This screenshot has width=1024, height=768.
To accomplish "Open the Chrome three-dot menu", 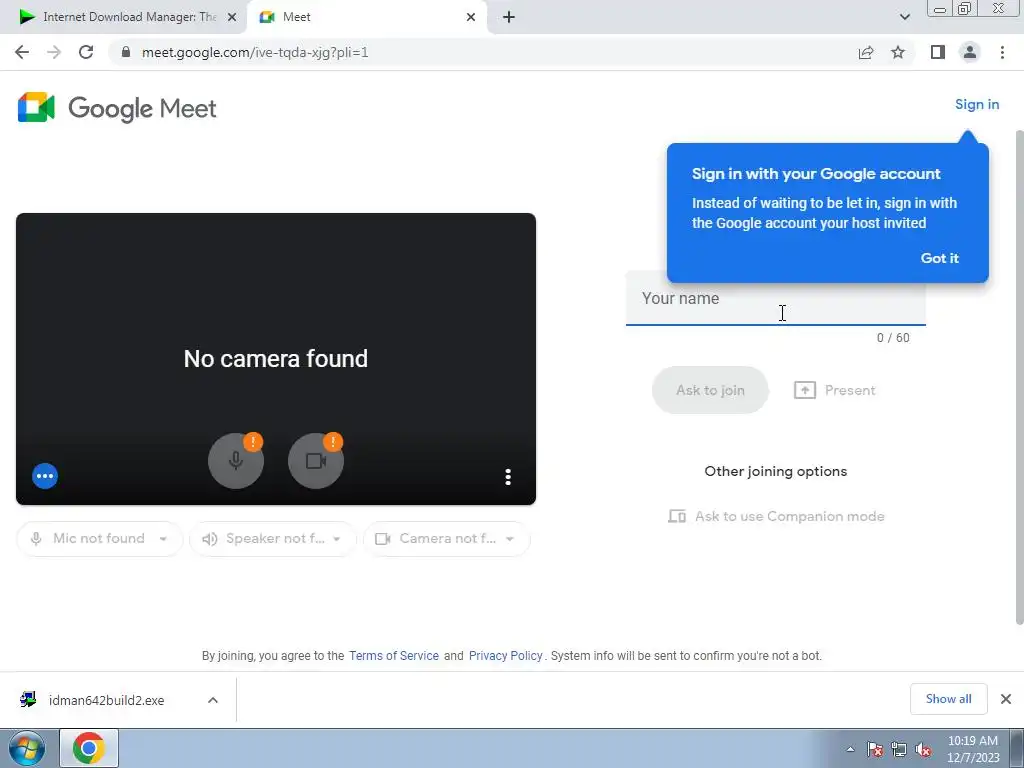I will coord(1002,52).
